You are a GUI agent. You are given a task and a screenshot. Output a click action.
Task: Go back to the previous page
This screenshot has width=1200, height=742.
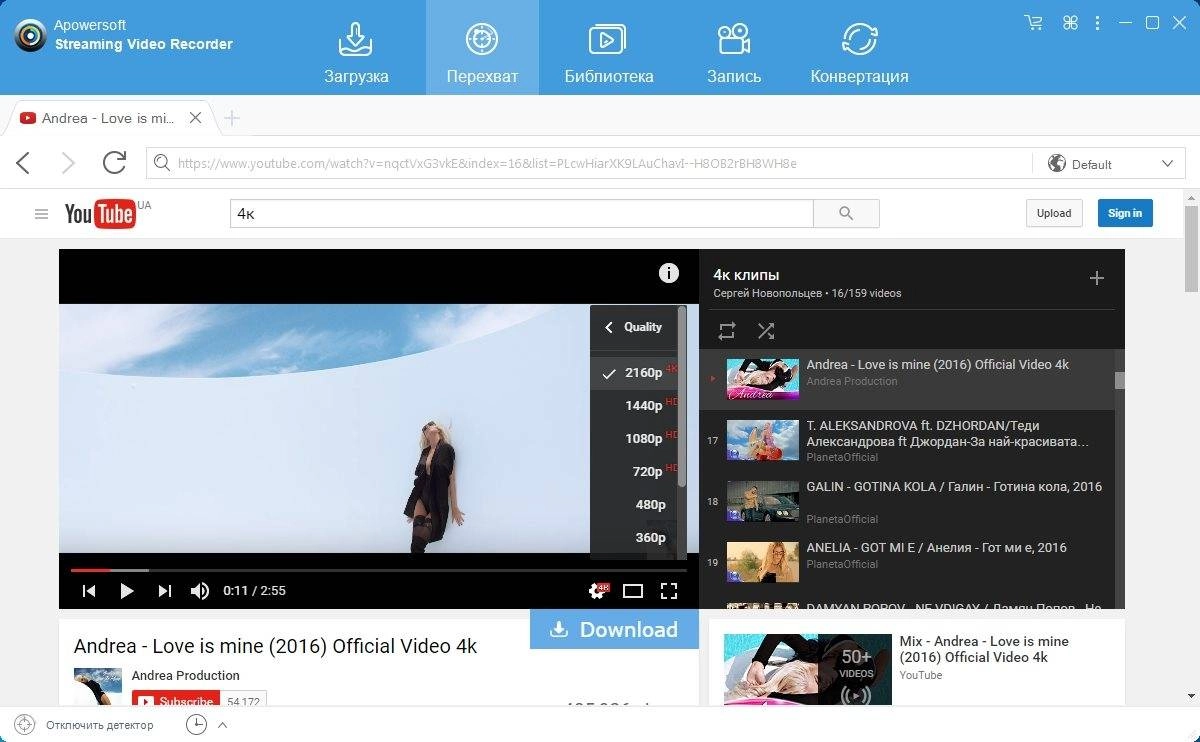[24, 163]
